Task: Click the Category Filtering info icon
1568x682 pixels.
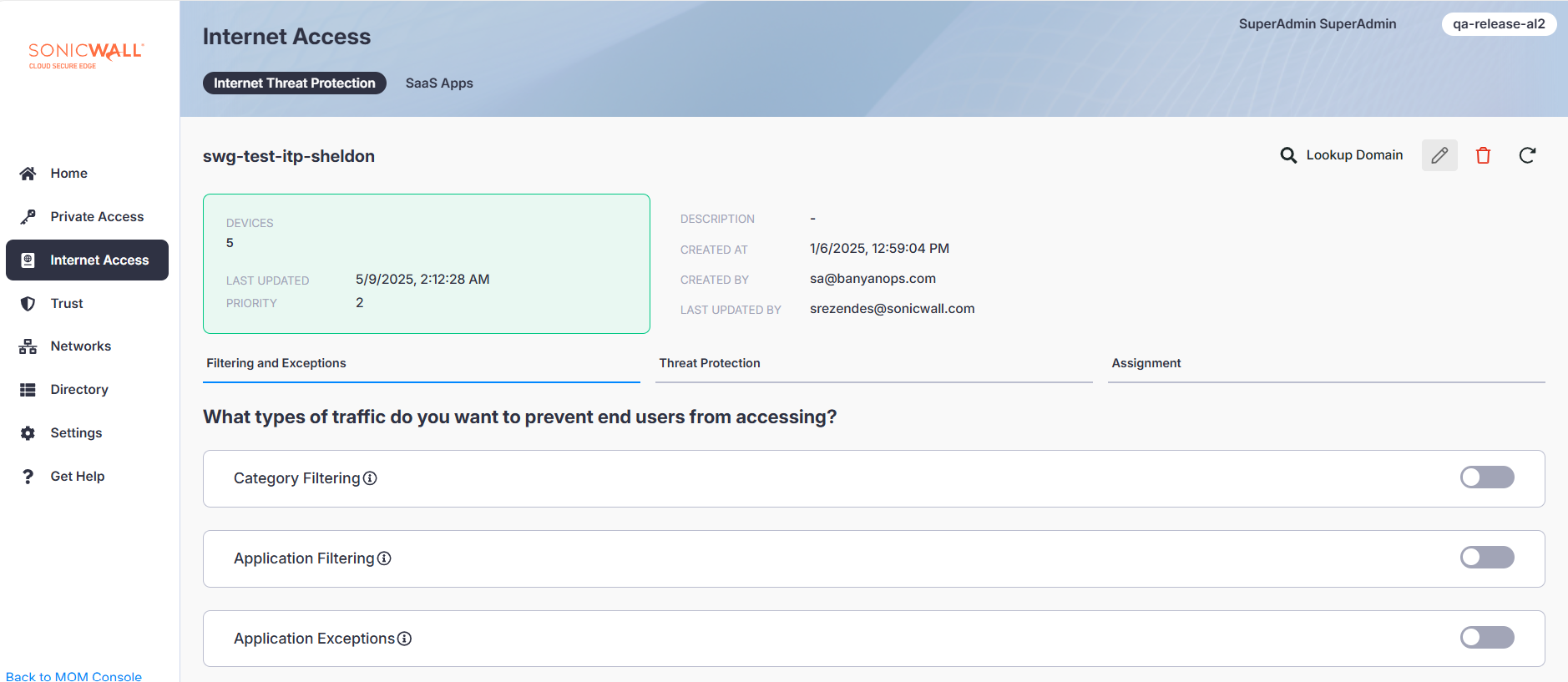Action: [370, 478]
